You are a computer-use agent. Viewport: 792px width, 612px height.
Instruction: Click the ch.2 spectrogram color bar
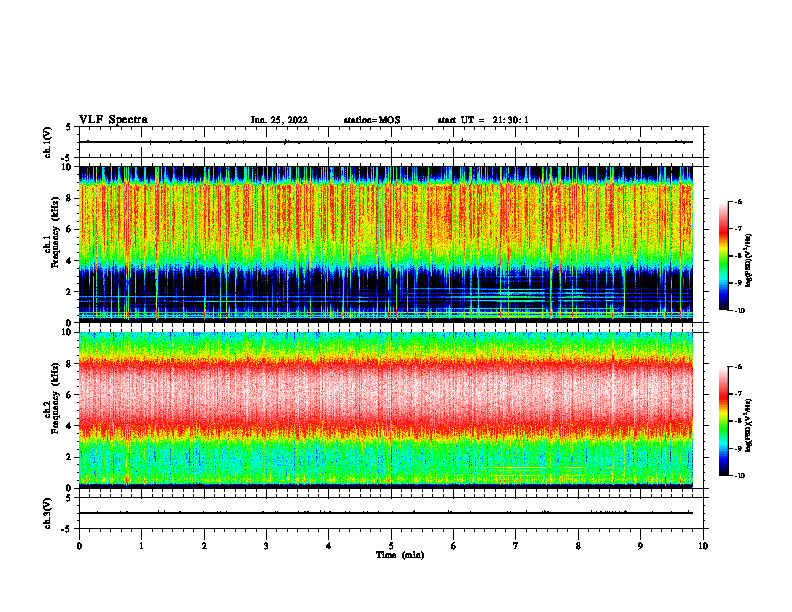(723, 421)
